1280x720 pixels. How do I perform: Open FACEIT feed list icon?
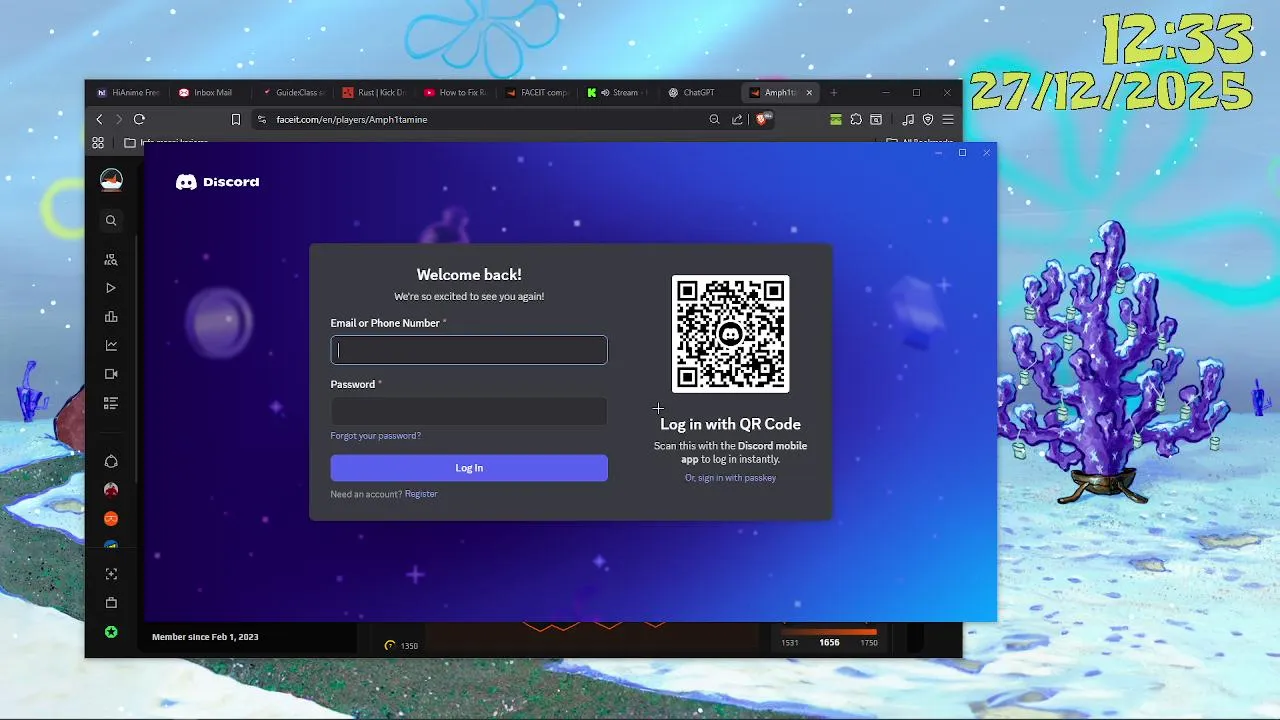tap(111, 403)
